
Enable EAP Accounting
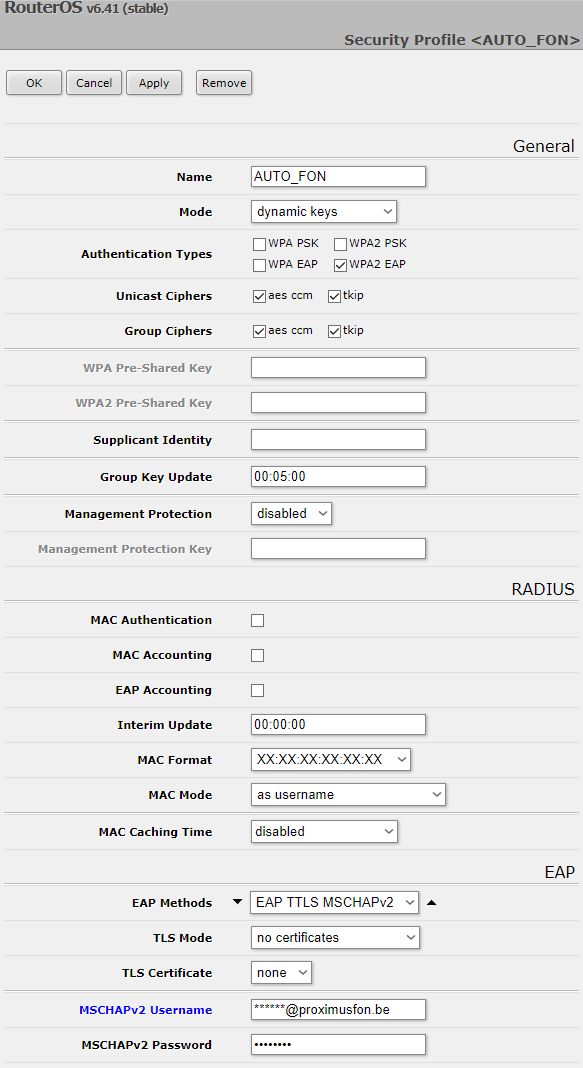tap(257, 690)
